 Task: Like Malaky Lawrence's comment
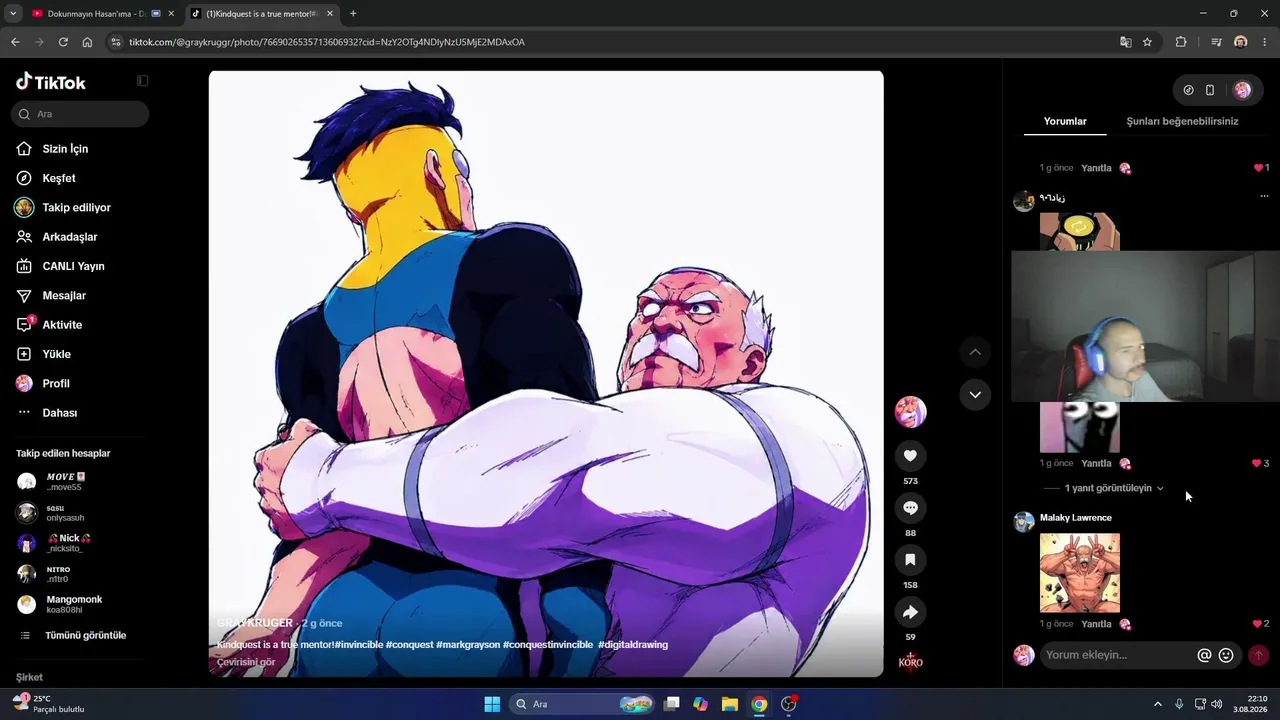tap(1257, 624)
